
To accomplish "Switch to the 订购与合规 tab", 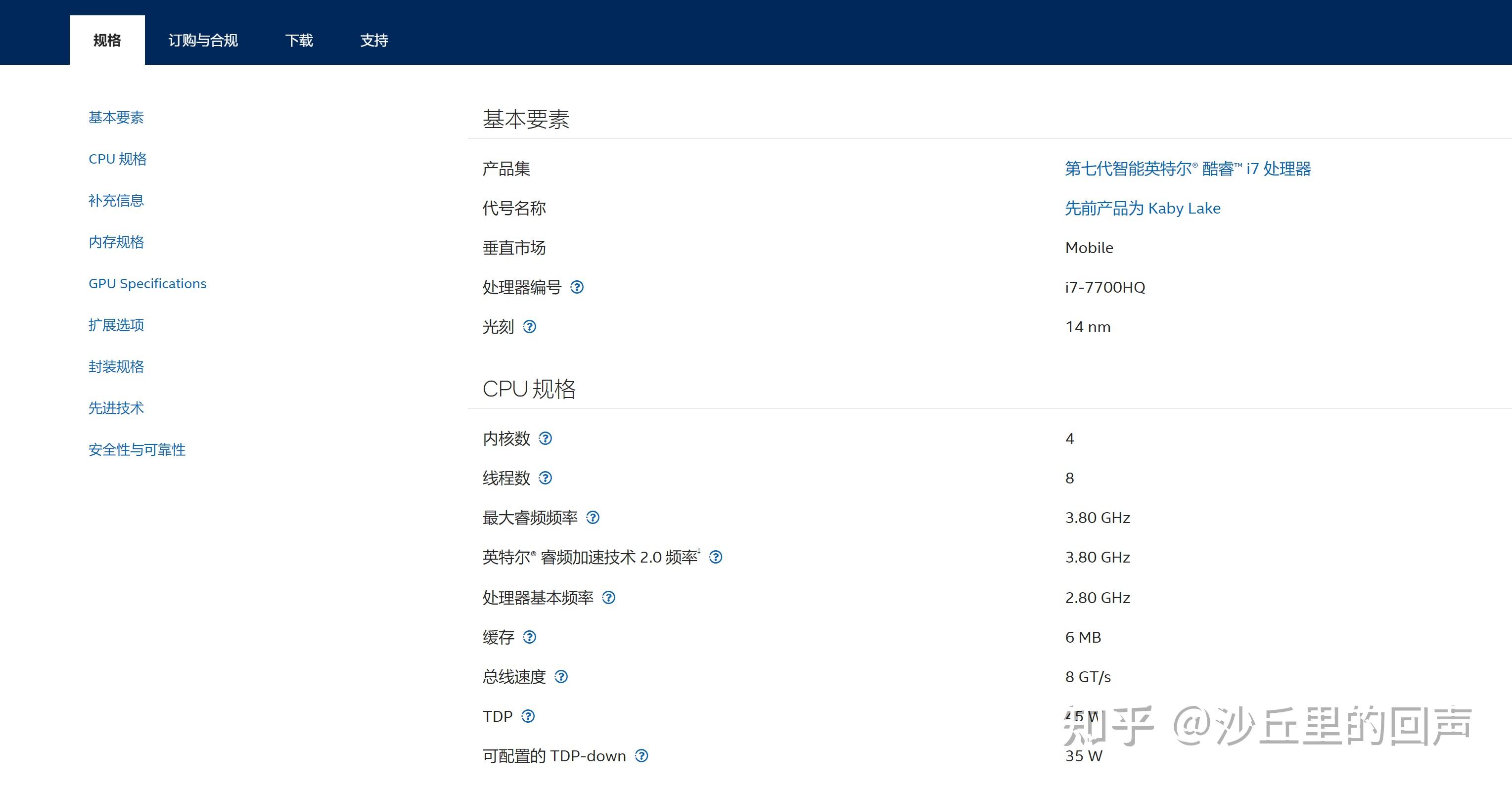I will [x=203, y=40].
